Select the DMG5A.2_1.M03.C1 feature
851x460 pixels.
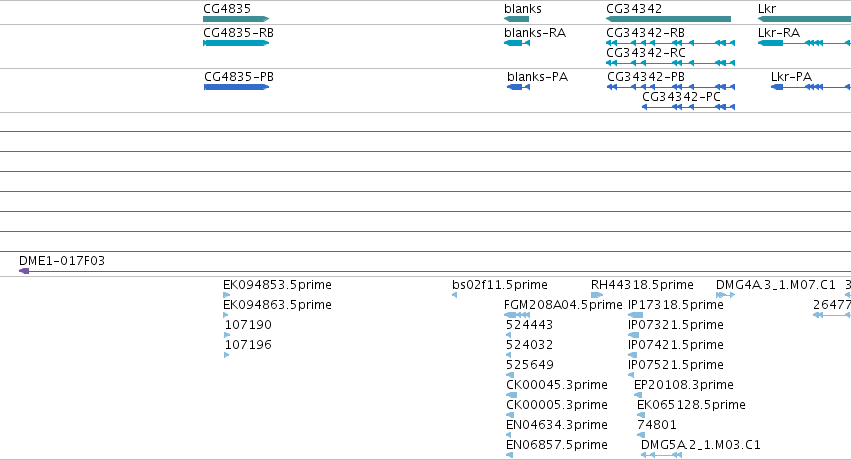661,455
